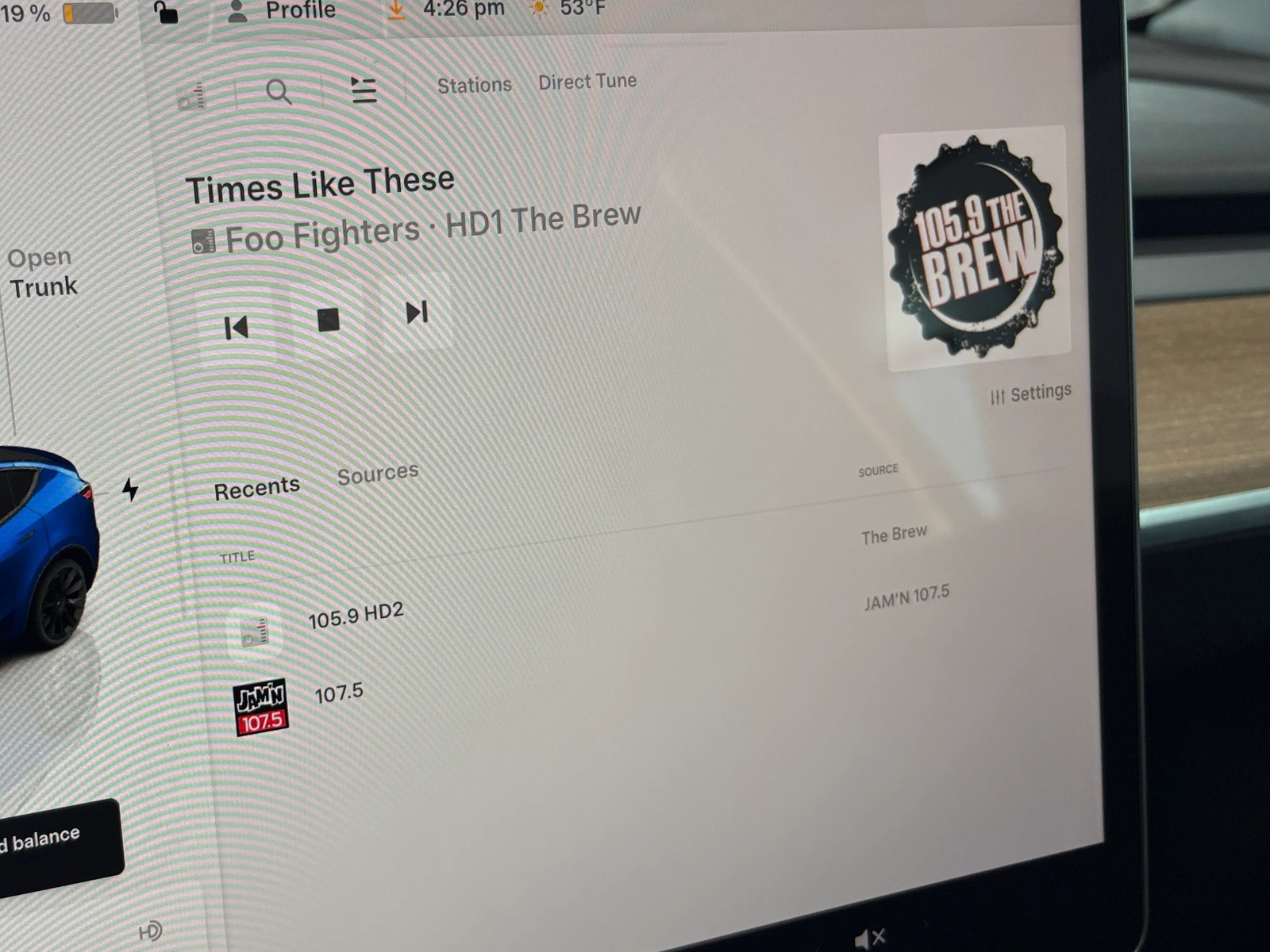
Task: Unmute using the muted speaker icon
Action: (870, 939)
